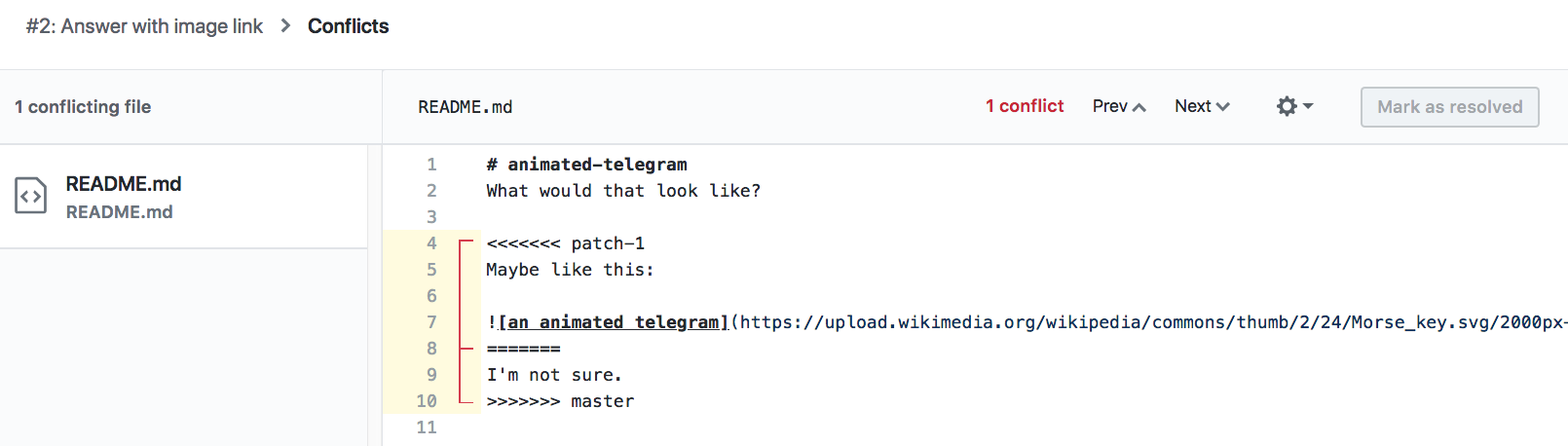The height and width of the screenshot is (446, 1568).
Task: Click the code file icon beside README.md
Action: tap(31, 196)
